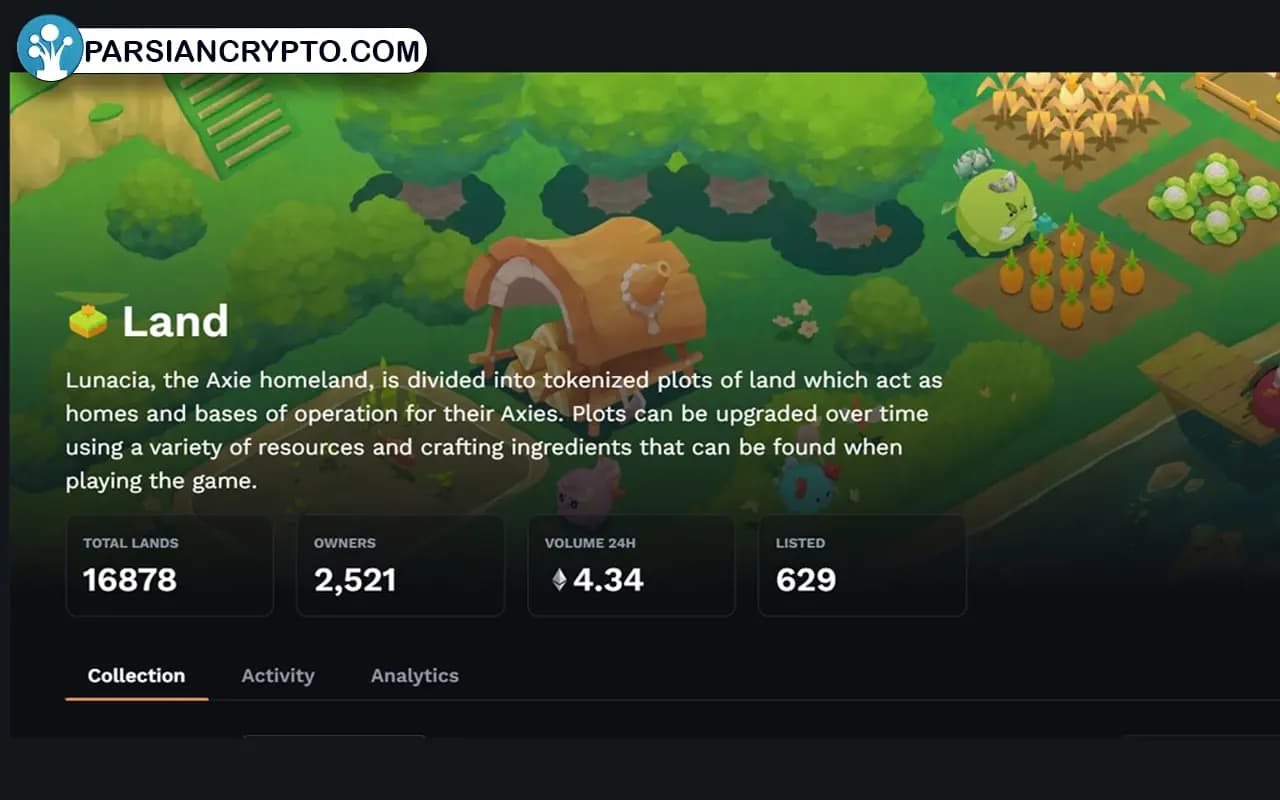Select the Owners 2,521 stat card
Viewport: 1280px width, 800px height.
click(401, 566)
